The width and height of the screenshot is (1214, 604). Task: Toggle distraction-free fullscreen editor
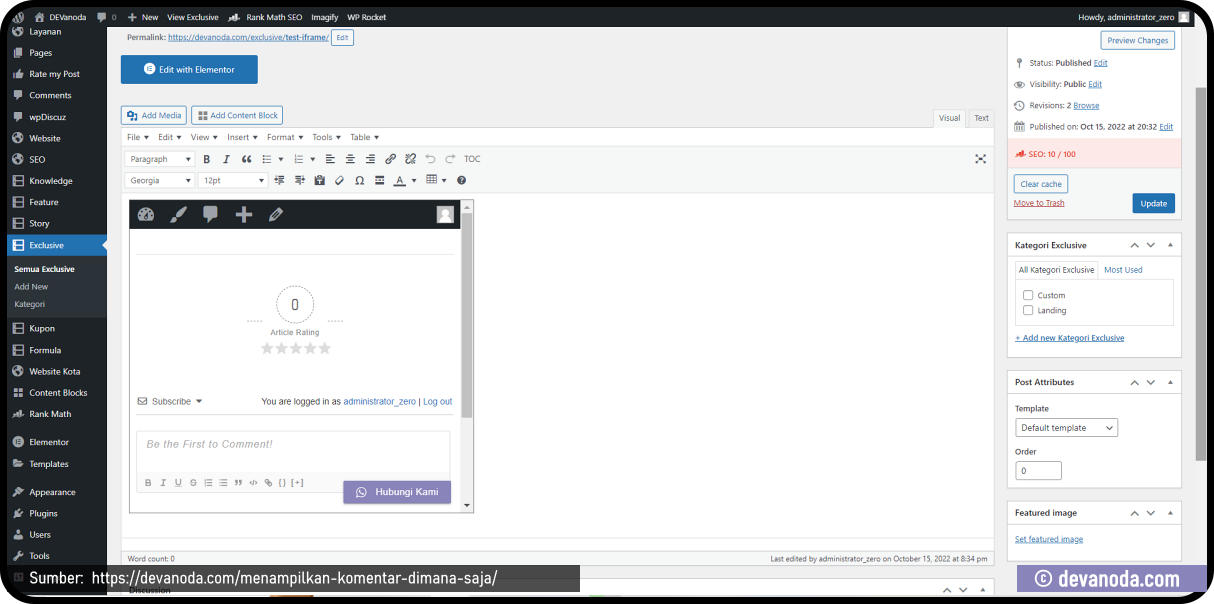point(980,159)
